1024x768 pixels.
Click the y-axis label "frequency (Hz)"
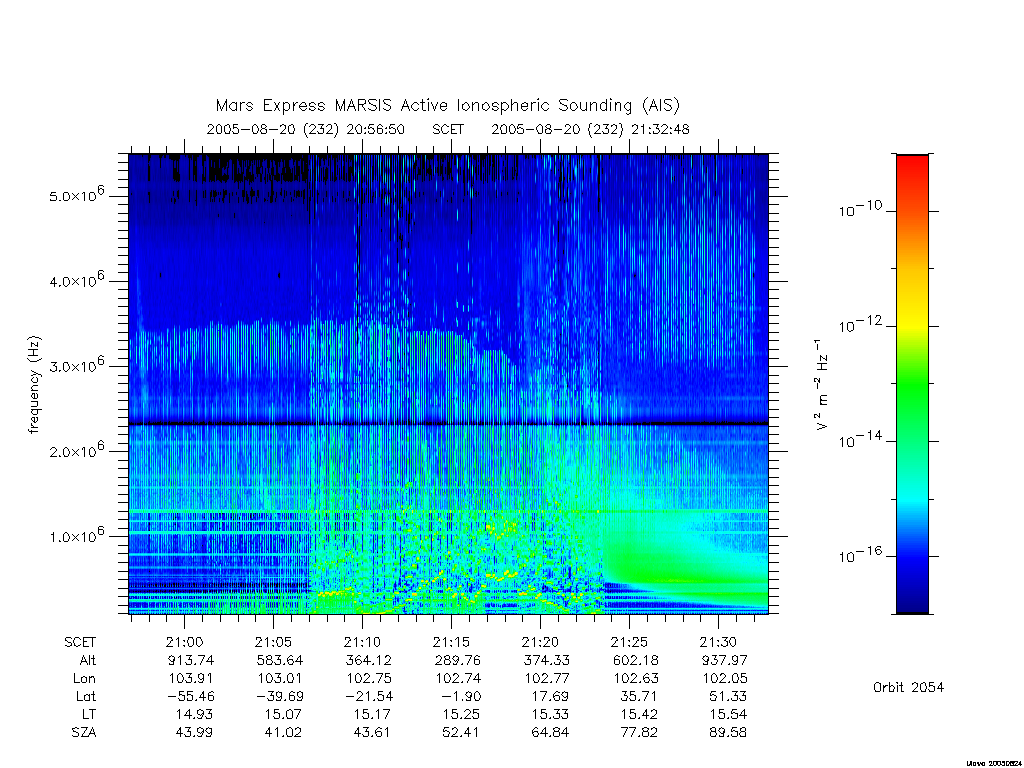click(x=35, y=384)
